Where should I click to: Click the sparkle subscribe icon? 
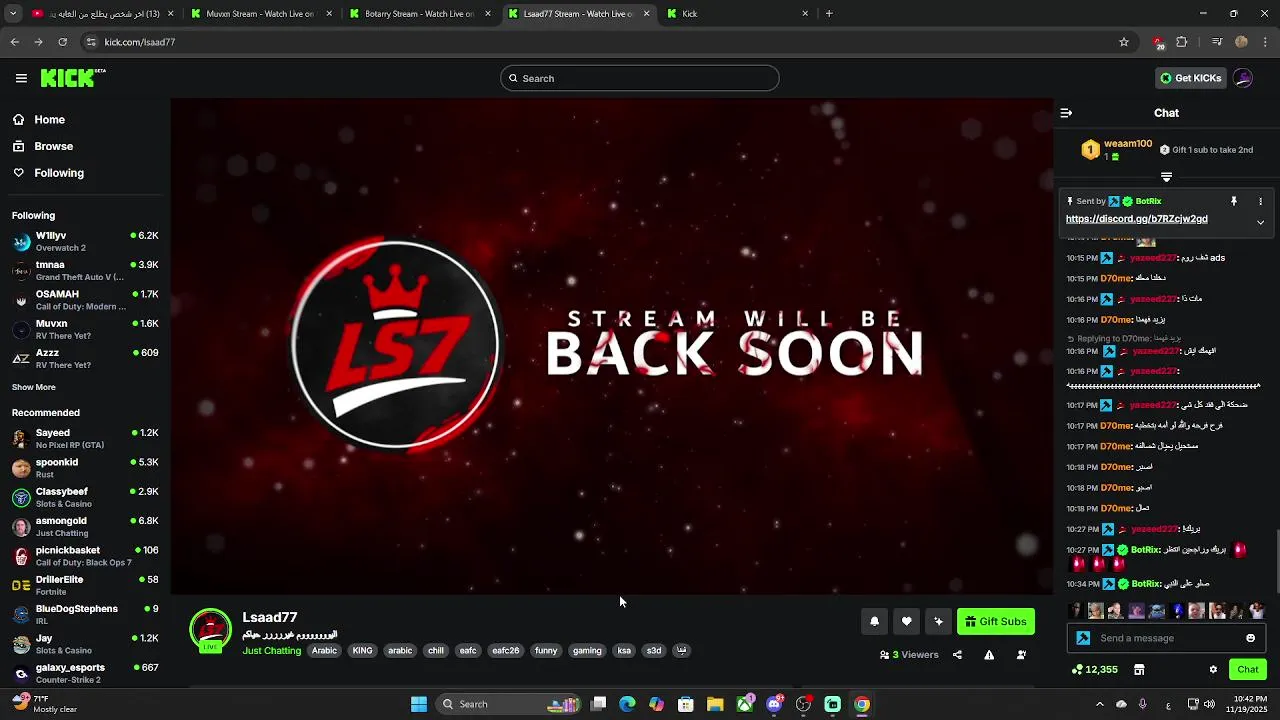point(938,621)
